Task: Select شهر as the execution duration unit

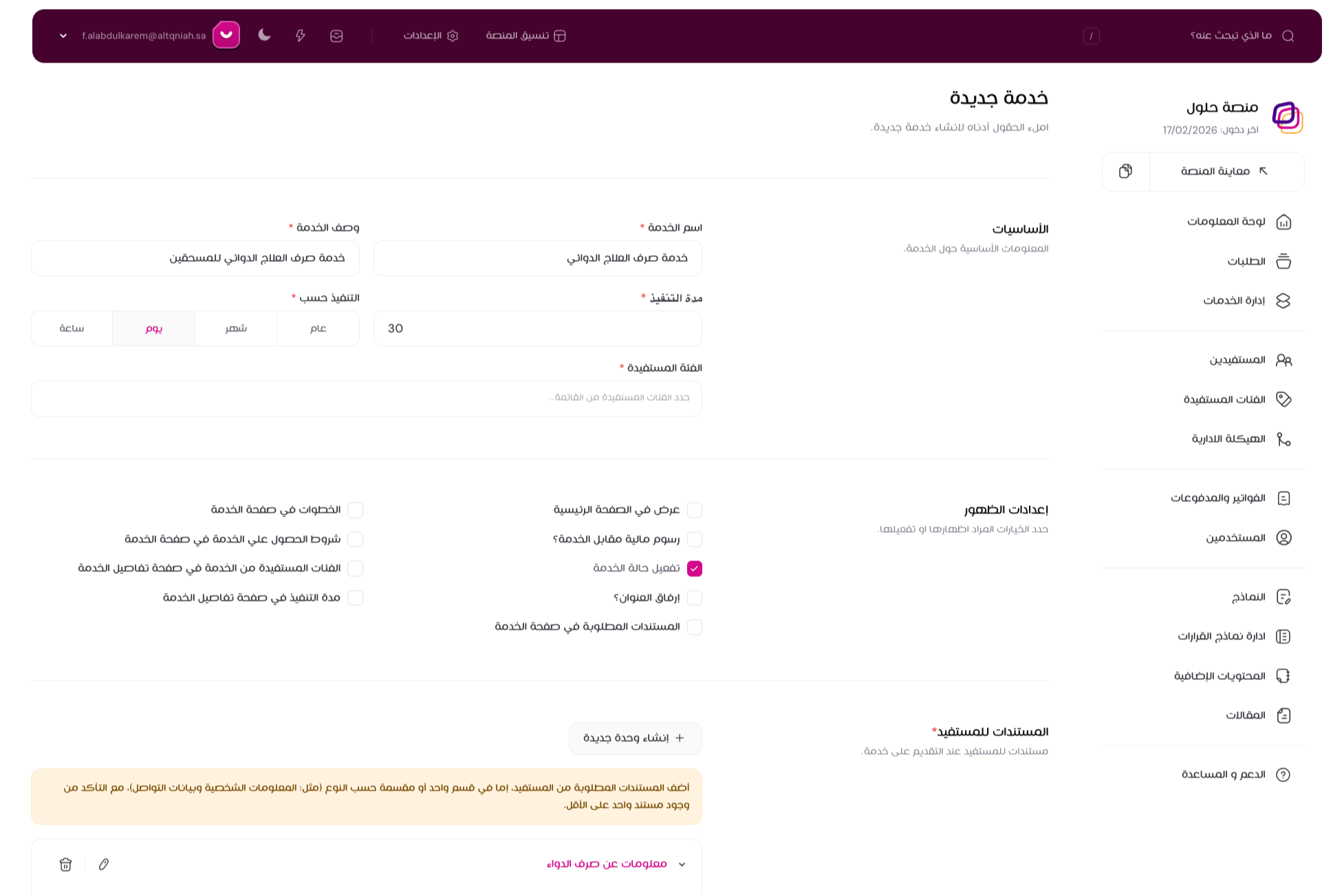Action: point(235,328)
